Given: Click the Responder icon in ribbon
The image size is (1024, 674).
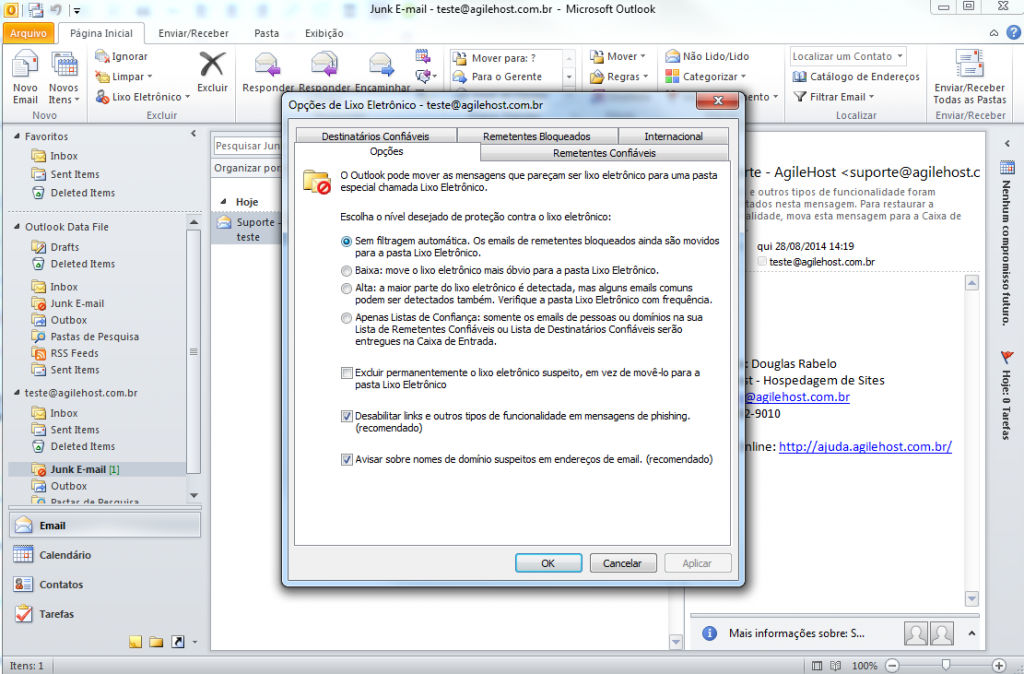Looking at the screenshot, I should click(267, 65).
